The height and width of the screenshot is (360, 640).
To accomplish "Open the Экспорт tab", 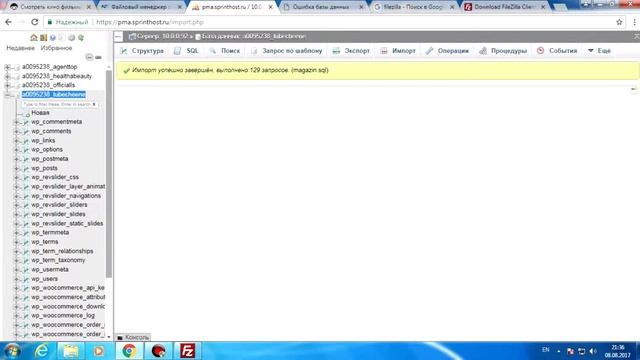I will point(351,51).
